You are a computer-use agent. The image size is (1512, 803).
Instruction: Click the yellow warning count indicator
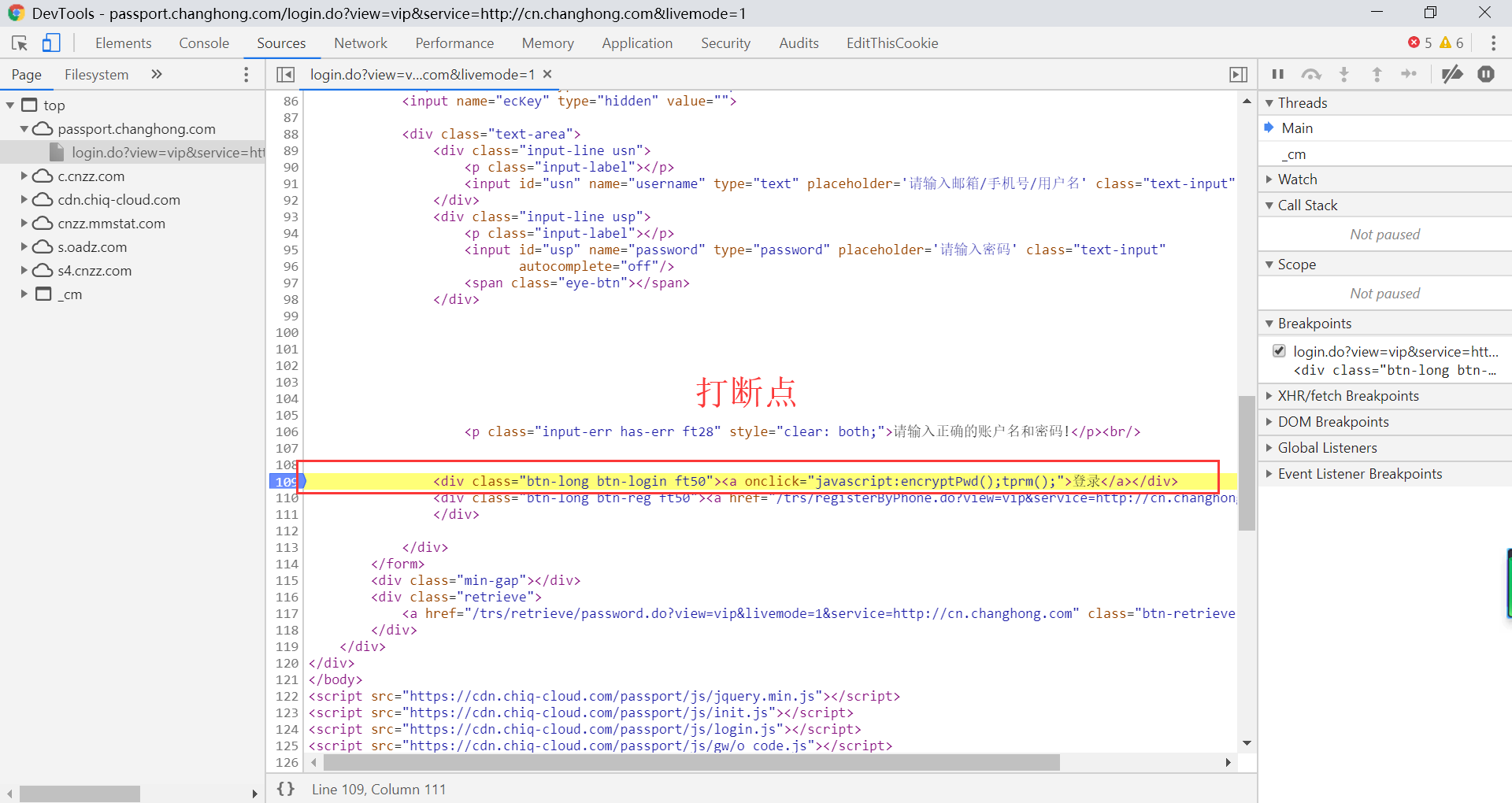1451,43
